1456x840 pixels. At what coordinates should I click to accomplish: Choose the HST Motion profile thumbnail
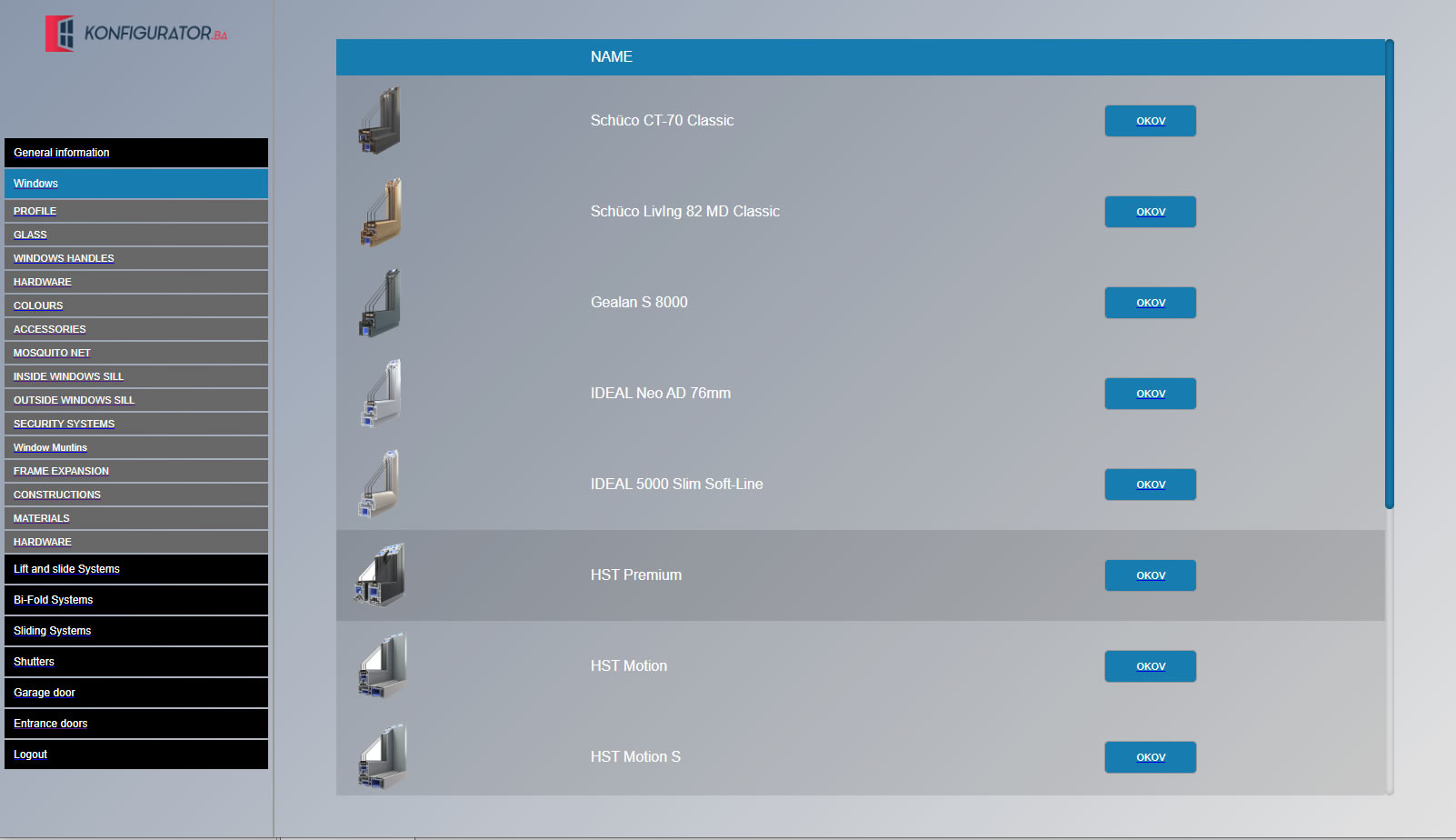[383, 665]
